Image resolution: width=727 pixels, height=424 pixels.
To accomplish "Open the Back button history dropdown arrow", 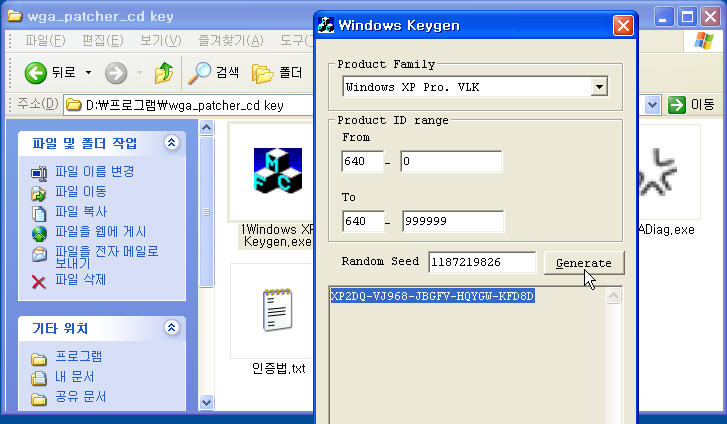I will (x=88, y=73).
